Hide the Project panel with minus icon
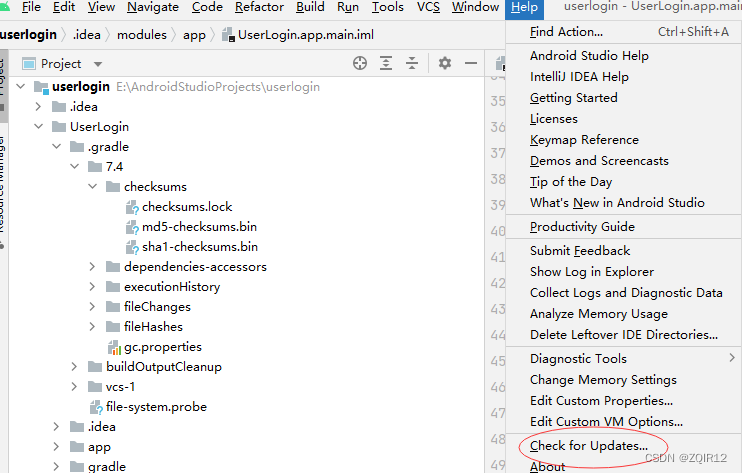The image size is (742, 473). 471,63
